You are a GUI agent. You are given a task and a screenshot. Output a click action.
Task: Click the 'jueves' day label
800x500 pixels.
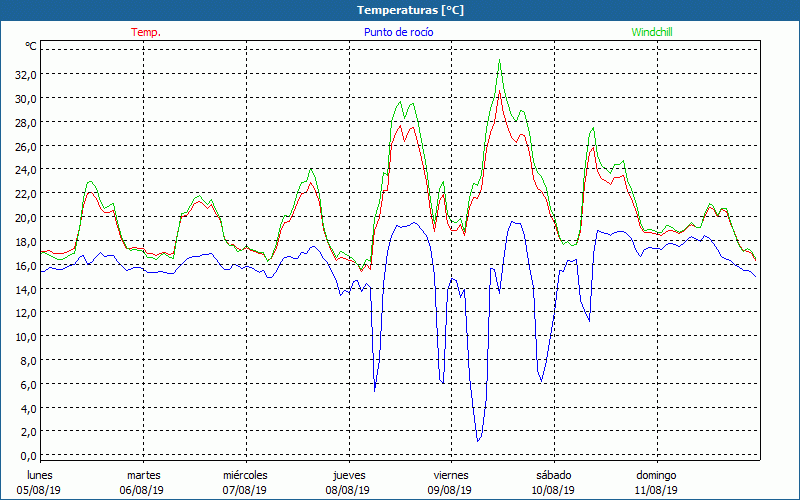click(x=349, y=475)
